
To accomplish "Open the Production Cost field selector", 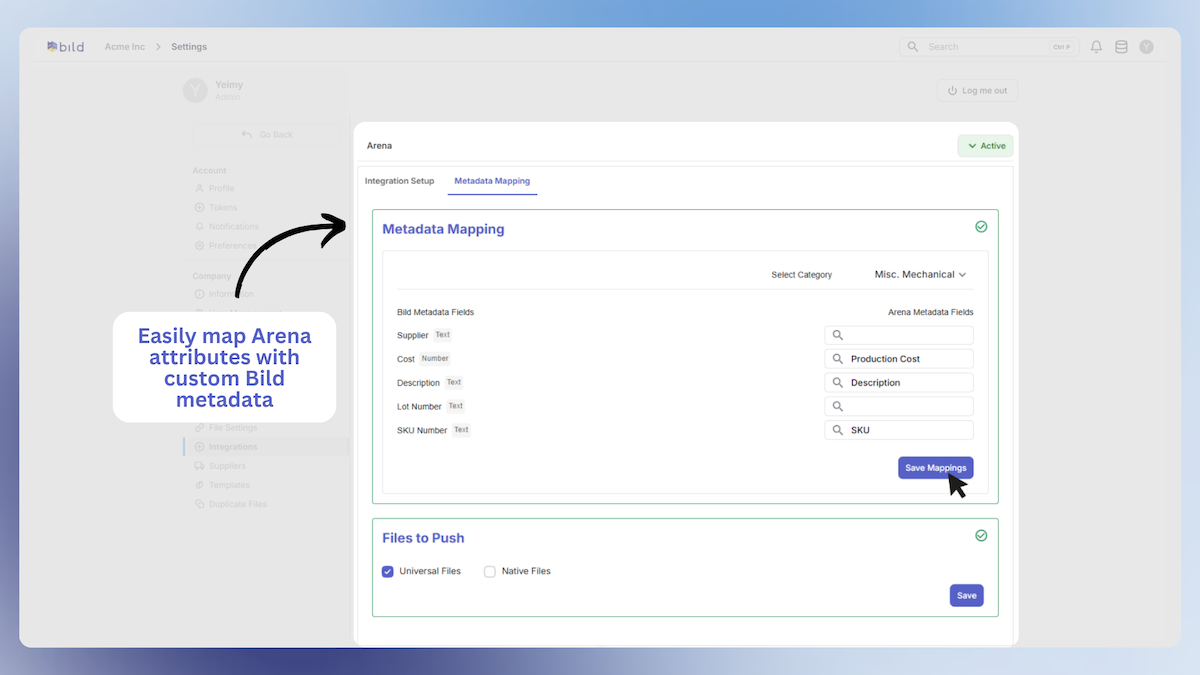I will (x=898, y=359).
